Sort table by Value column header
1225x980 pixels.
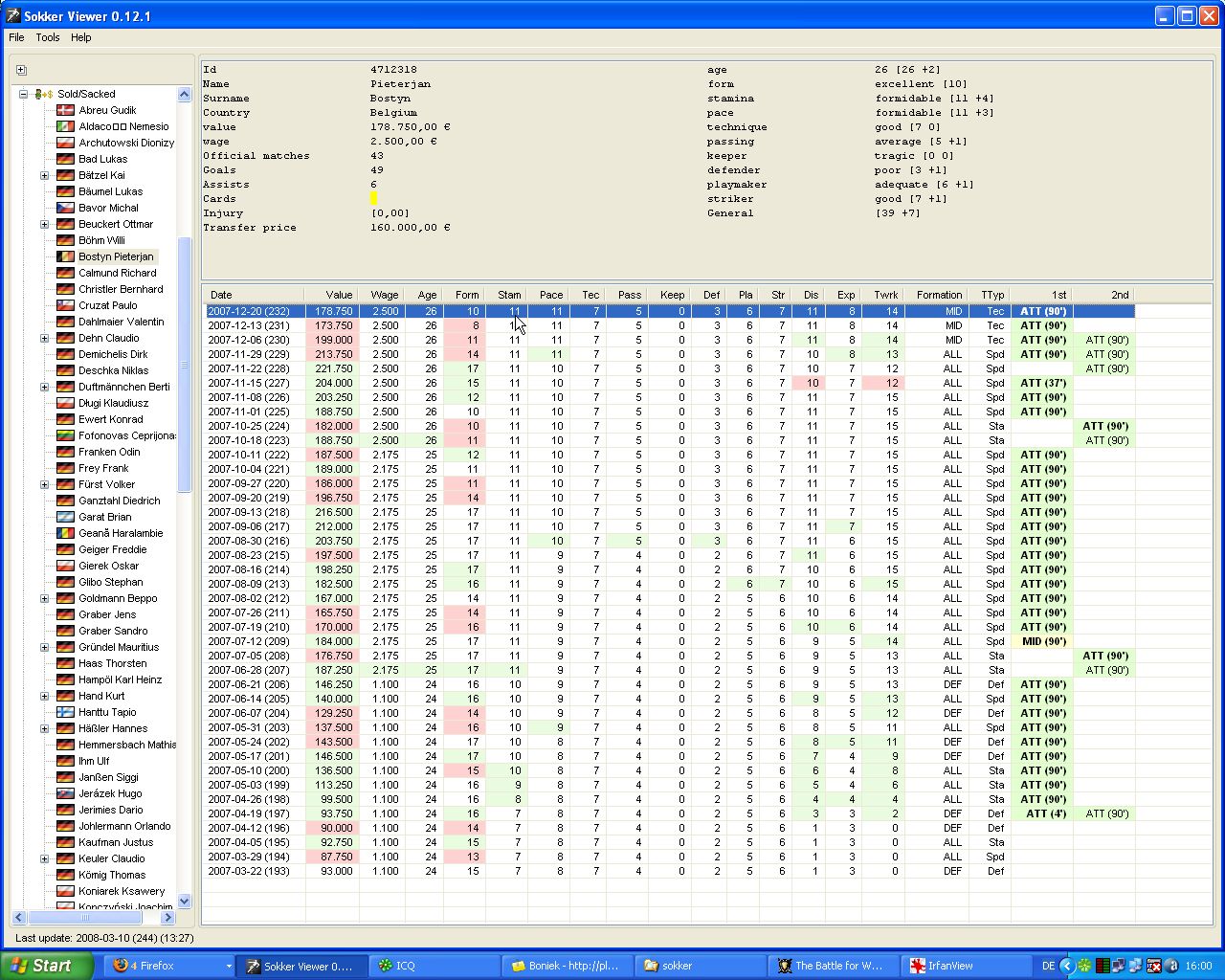click(x=331, y=295)
